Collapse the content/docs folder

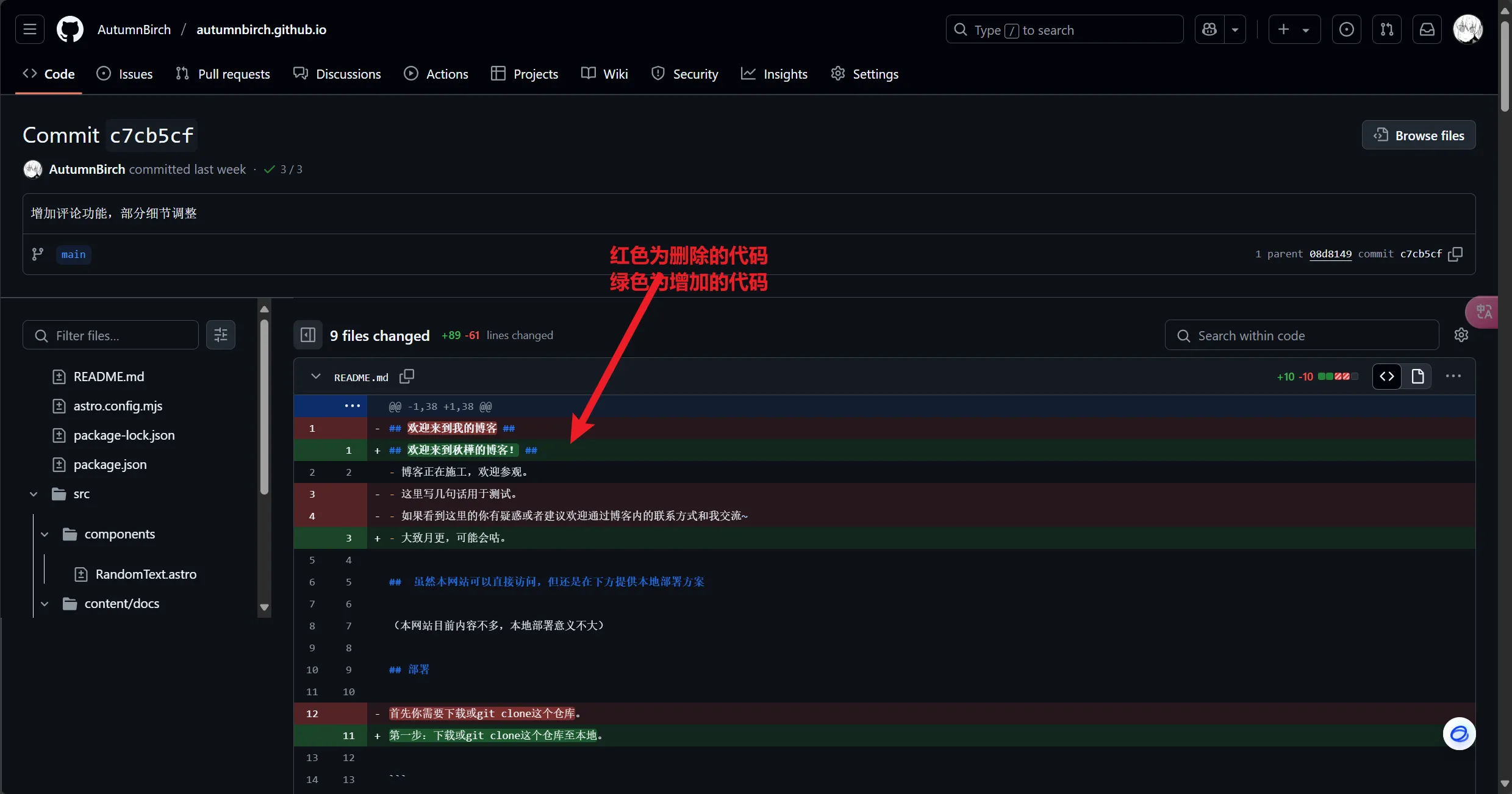tap(45, 604)
